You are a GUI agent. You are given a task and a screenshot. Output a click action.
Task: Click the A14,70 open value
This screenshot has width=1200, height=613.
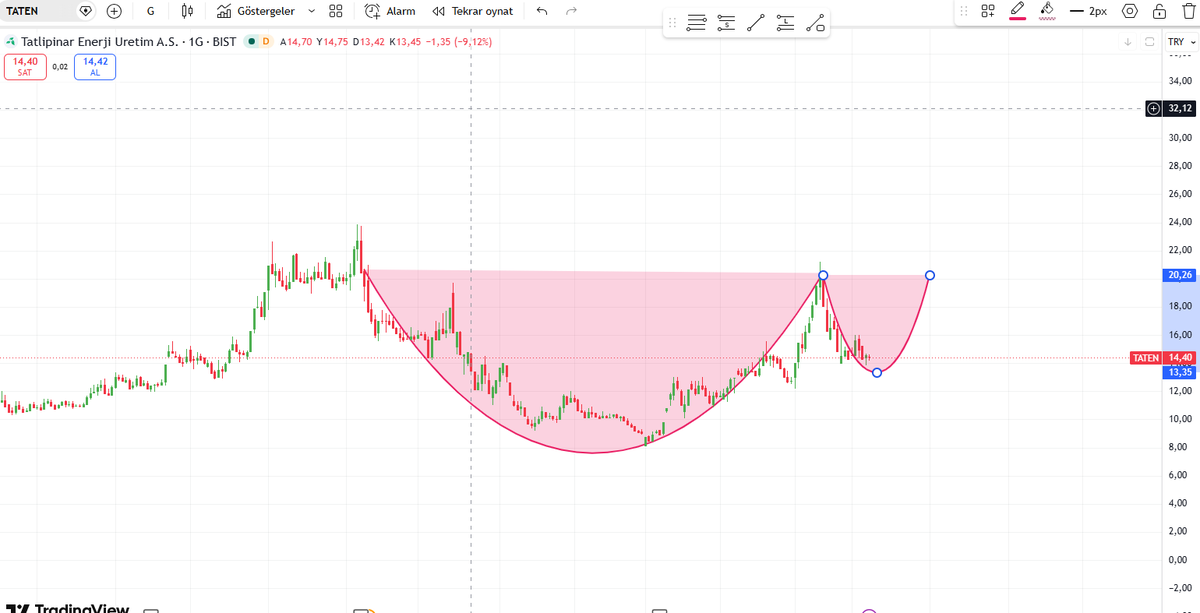[296, 42]
